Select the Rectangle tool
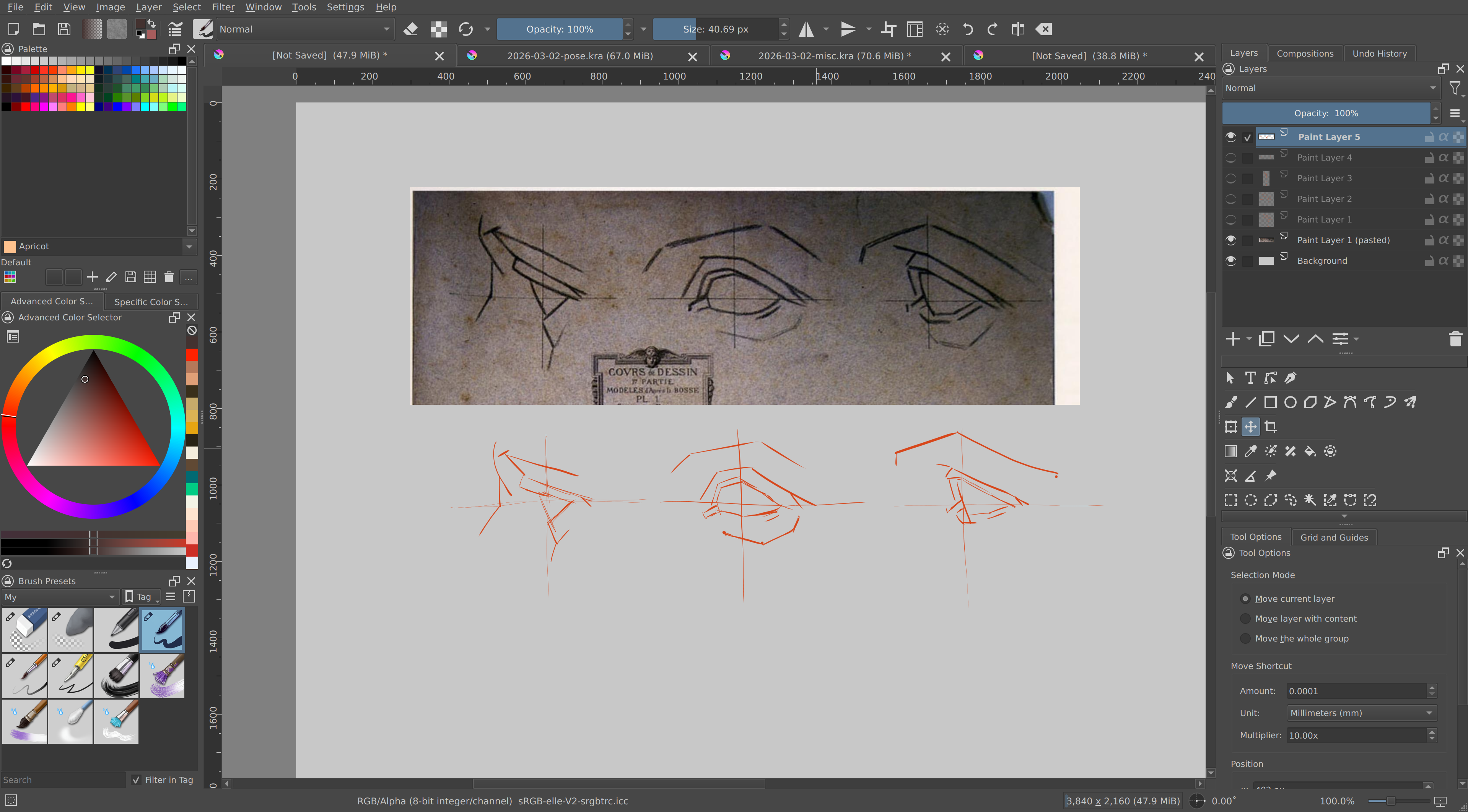Screen dimensions: 1468x812 [x=1270, y=403]
